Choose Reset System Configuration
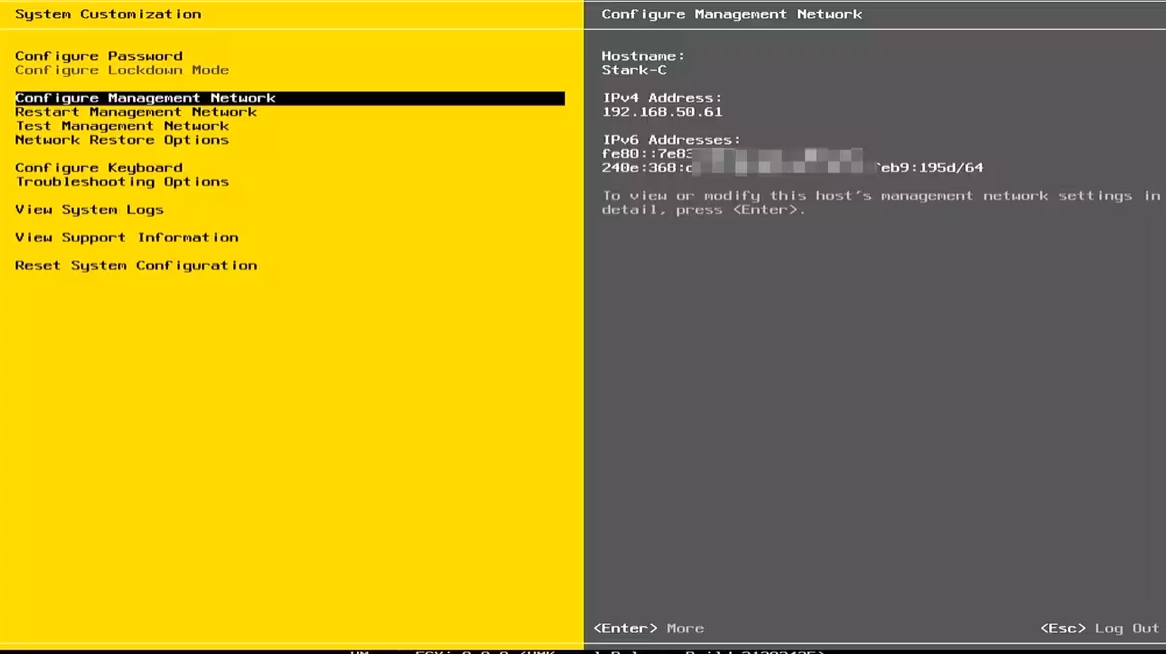Image resolution: width=1166 pixels, height=654 pixels. click(x=135, y=266)
